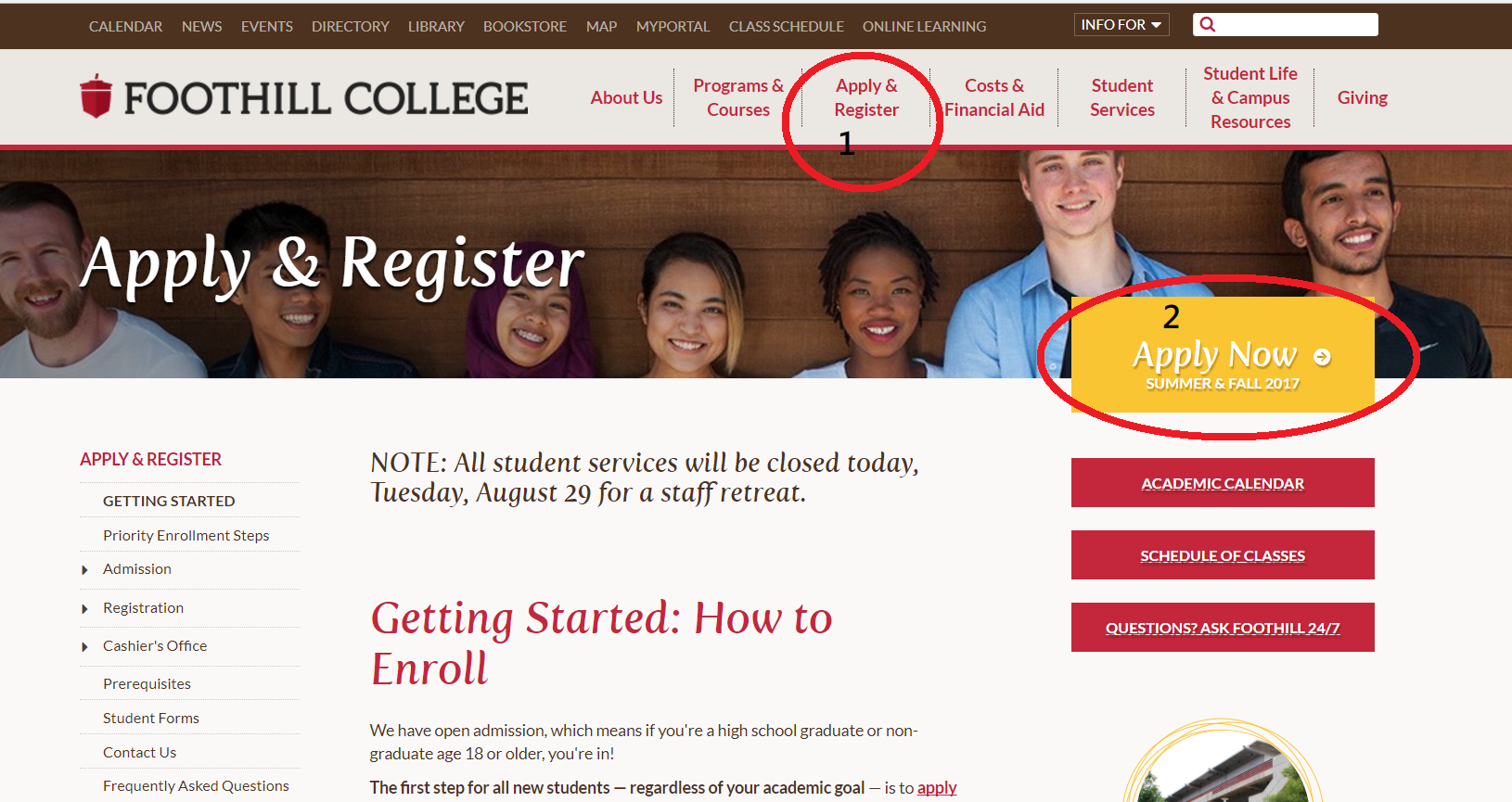Viewport: 1512px width, 802px height.
Task: Click the Apply Now arrow icon
Action: click(1322, 357)
